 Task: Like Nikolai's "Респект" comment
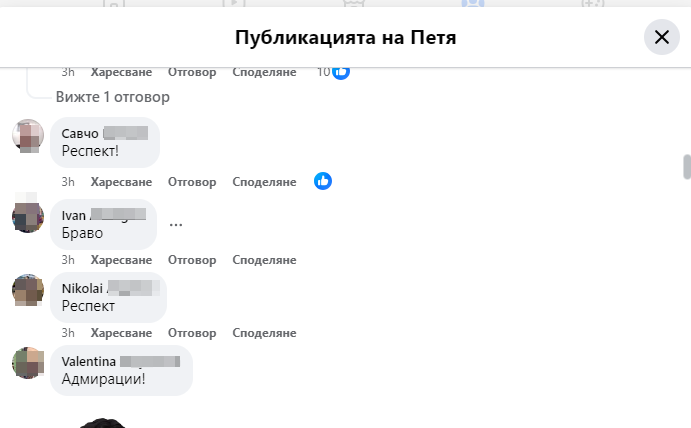tap(121, 332)
